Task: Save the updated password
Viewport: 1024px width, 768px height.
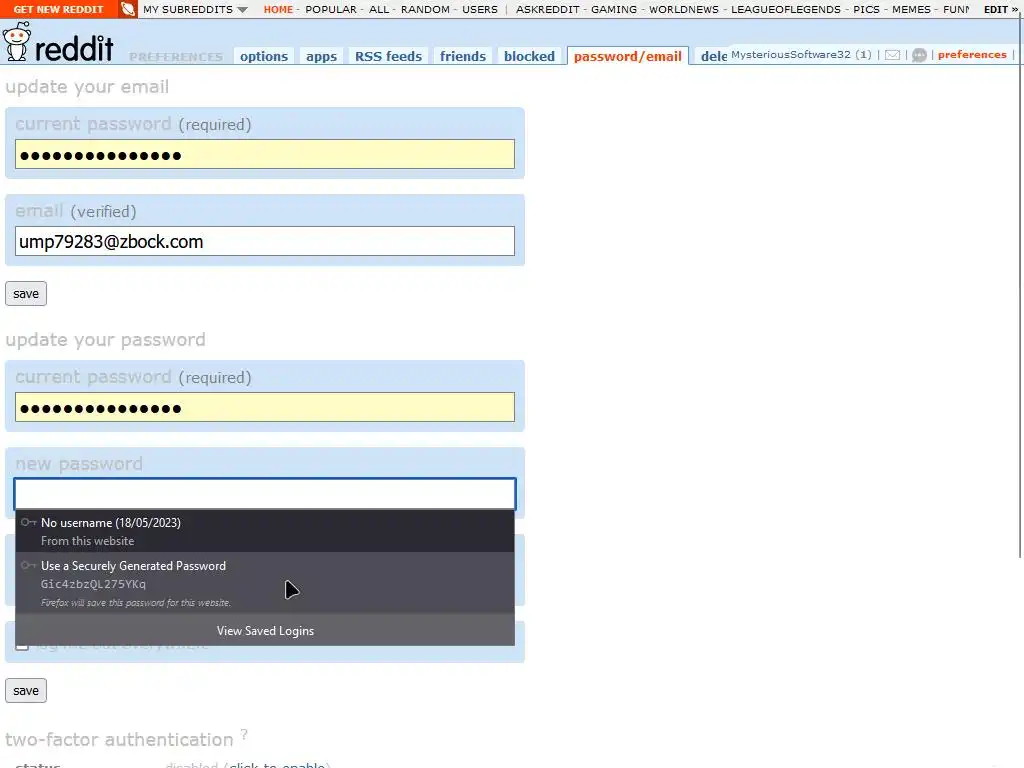Action: click(x=25, y=690)
